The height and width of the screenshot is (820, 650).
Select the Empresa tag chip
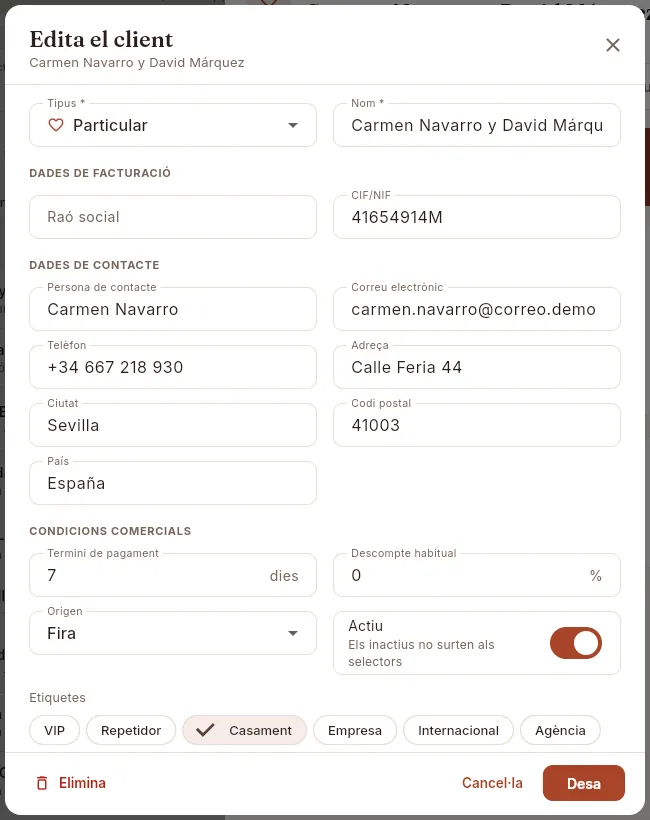click(355, 730)
